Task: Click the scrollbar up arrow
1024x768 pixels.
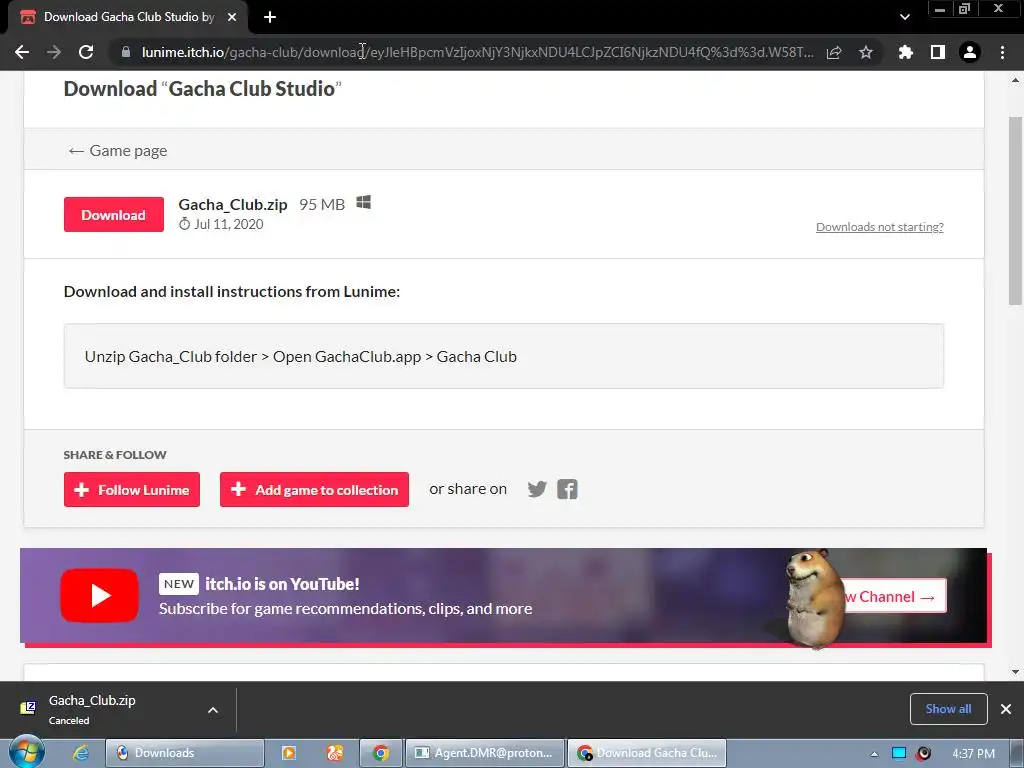Action: click(1015, 80)
